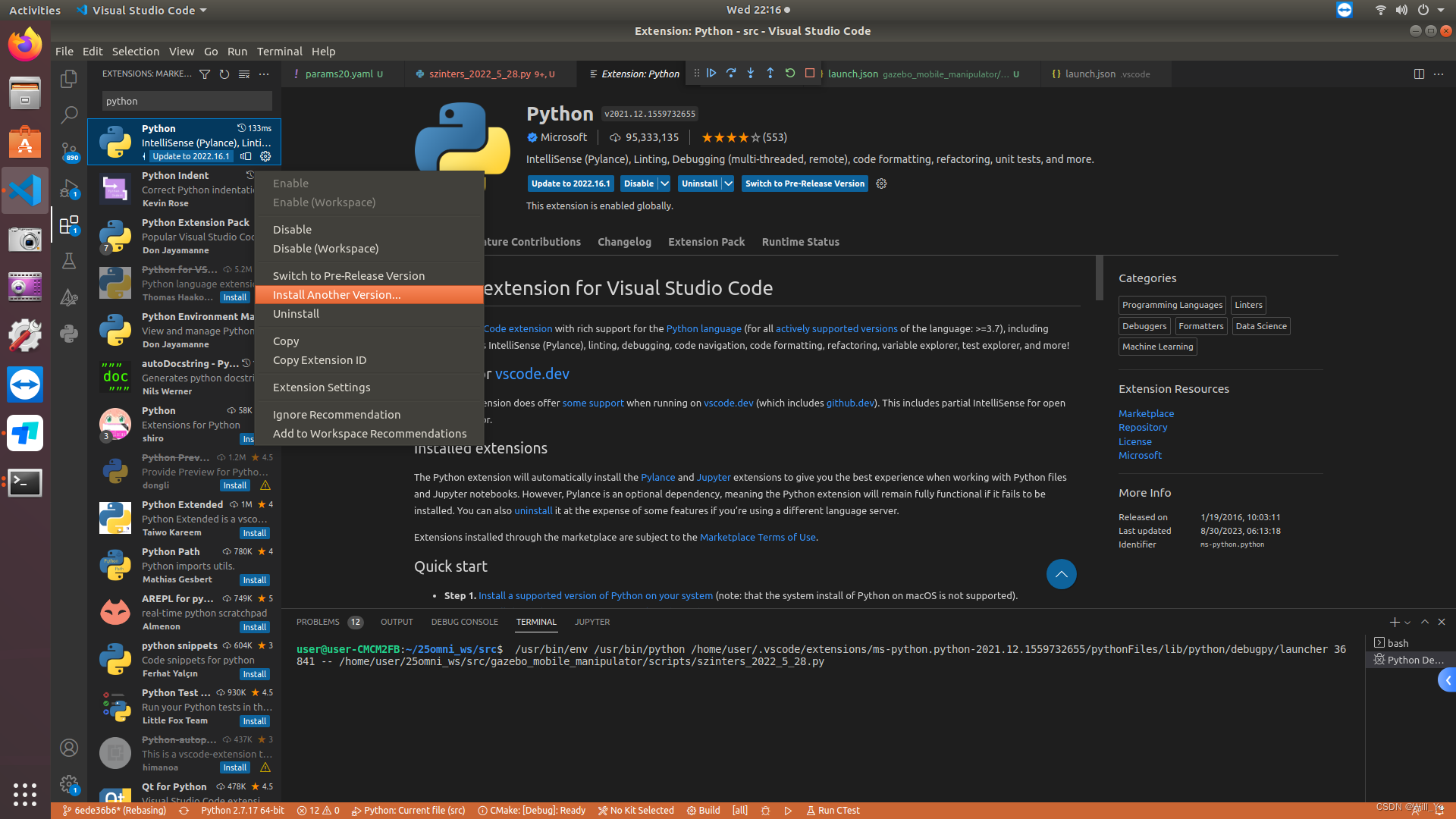The image size is (1456, 819).
Task: Select Install Another Version menu entry
Action: tap(369, 295)
